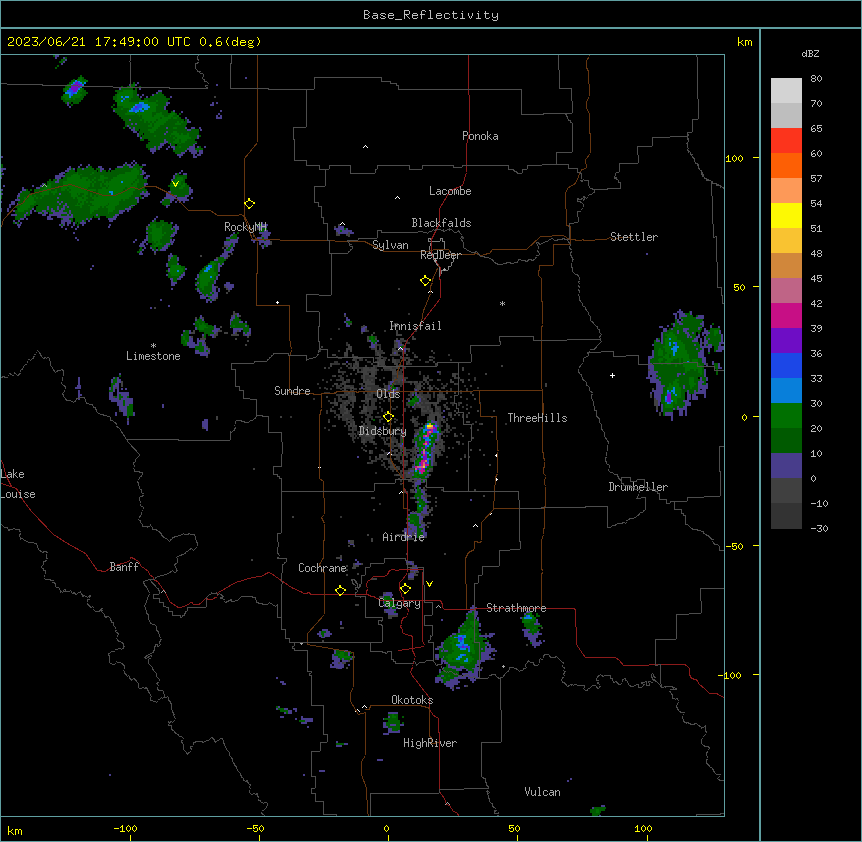Click the Olds town label
Viewport: 862px width, 842px height.
pyautogui.click(x=388, y=394)
